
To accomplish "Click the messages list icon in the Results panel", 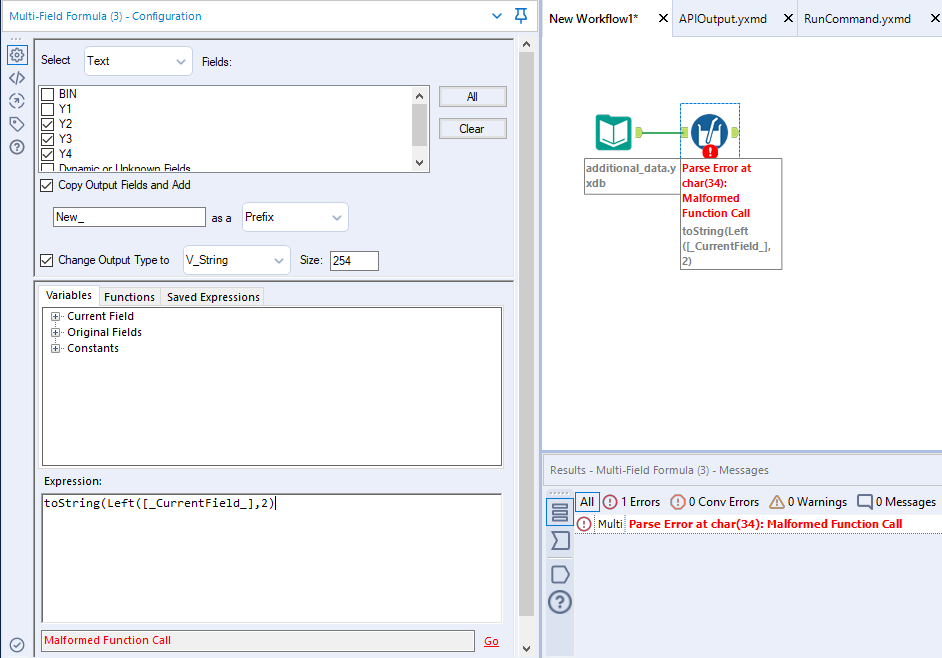I will pos(559,513).
